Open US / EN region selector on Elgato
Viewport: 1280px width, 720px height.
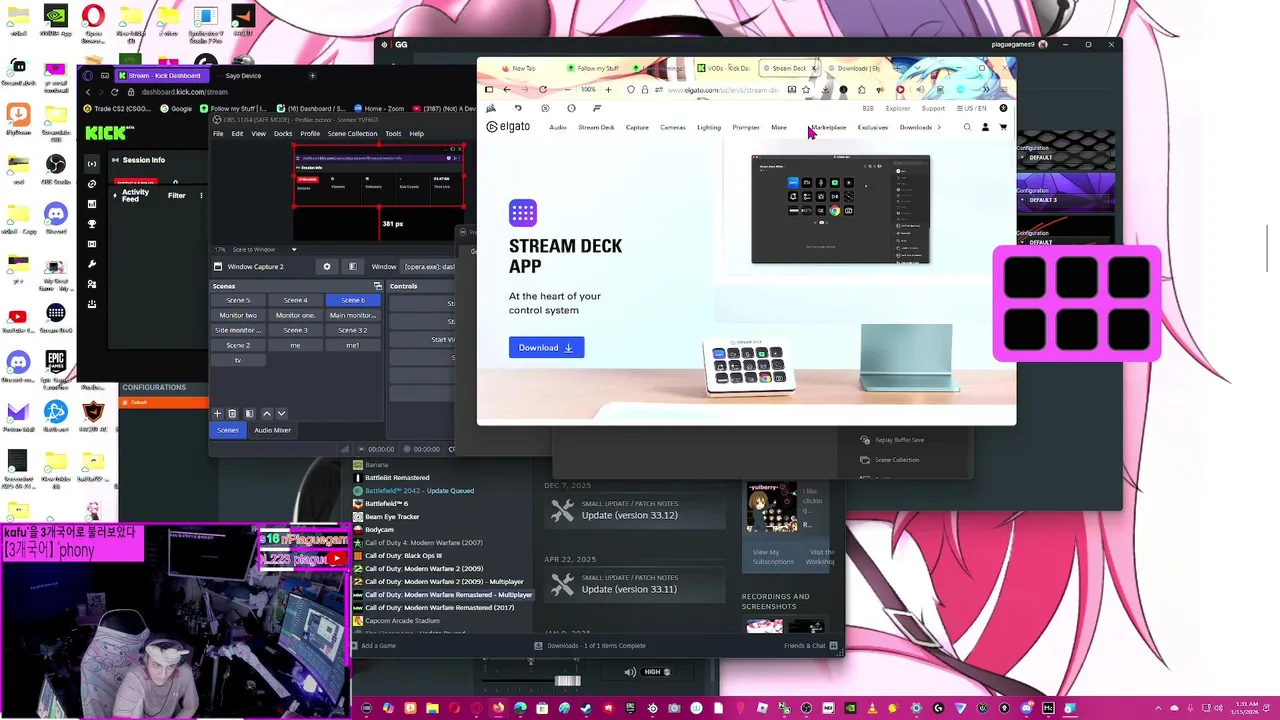point(971,108)
